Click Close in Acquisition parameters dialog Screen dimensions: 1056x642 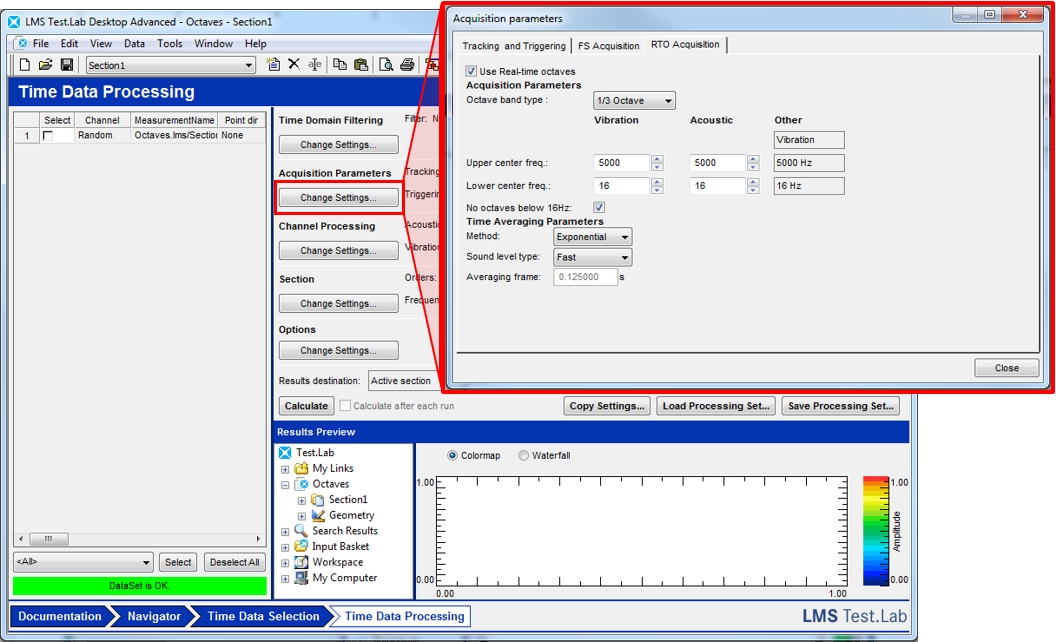(x=1007, y=368)
